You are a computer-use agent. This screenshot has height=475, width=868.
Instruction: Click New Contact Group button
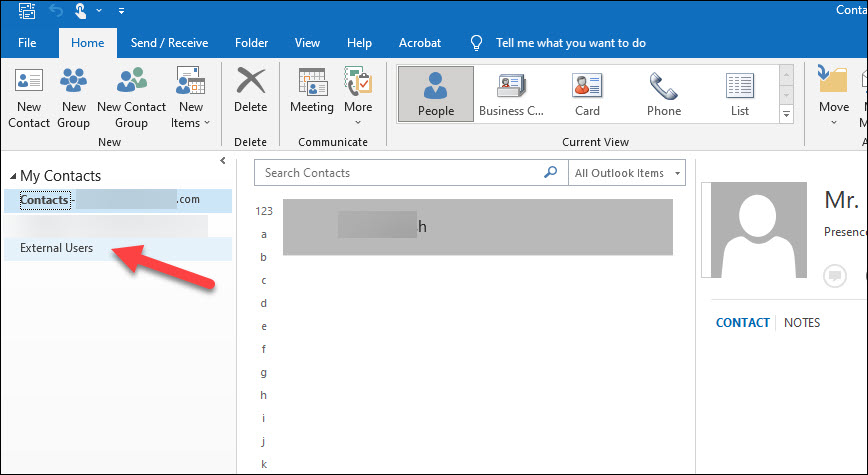coord(131,99)
